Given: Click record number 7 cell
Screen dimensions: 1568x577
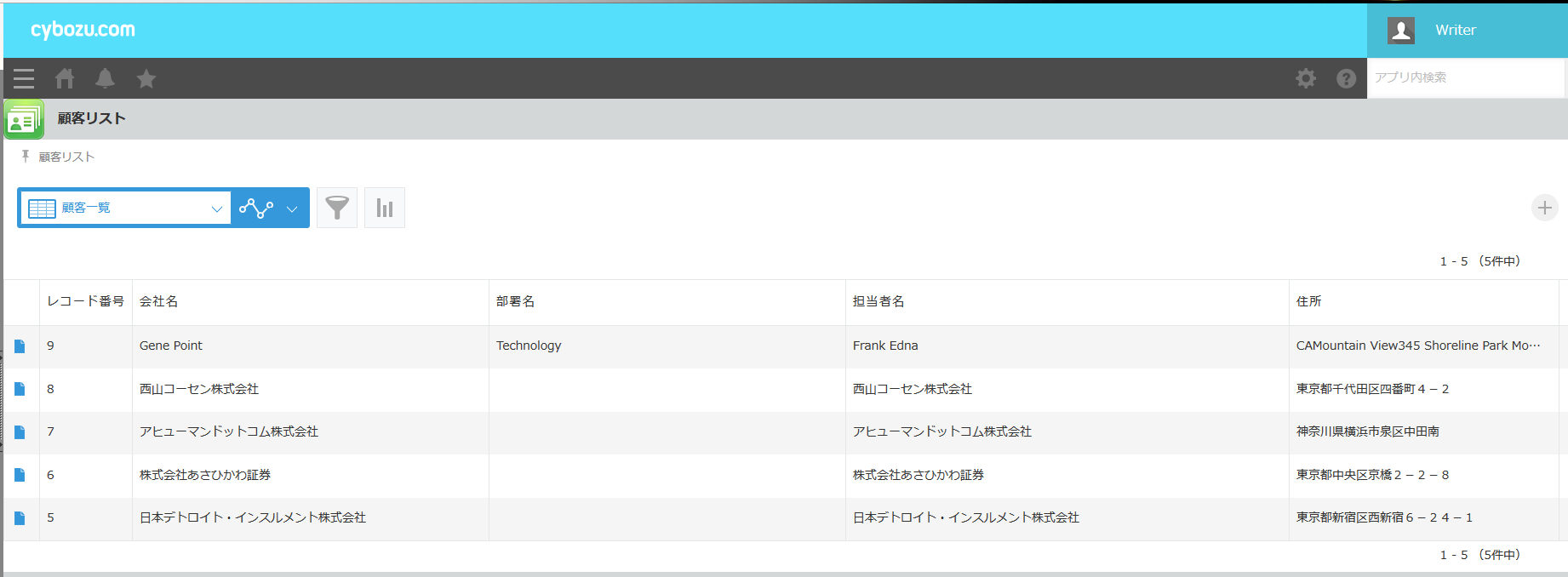Looking at the screenshot, I should (x=86, y=432).
